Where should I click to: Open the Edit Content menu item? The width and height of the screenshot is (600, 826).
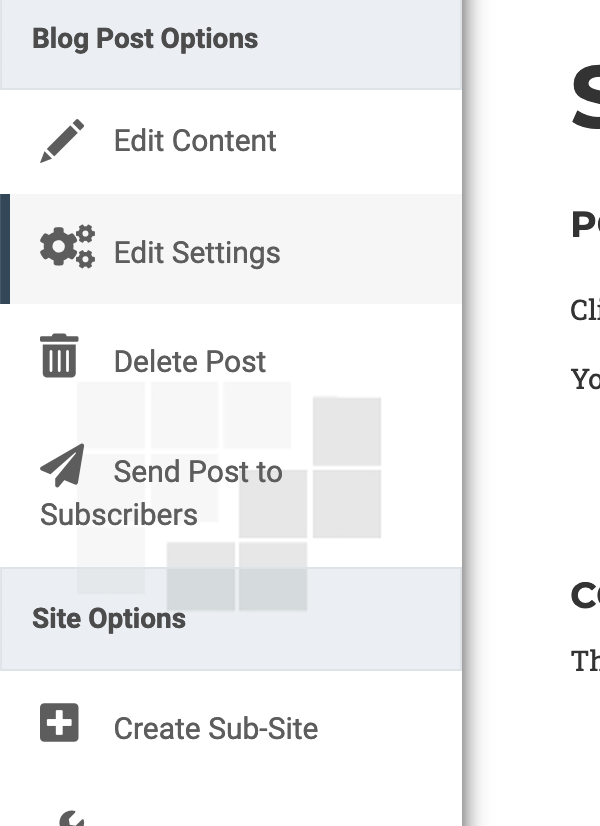point(195,141)
